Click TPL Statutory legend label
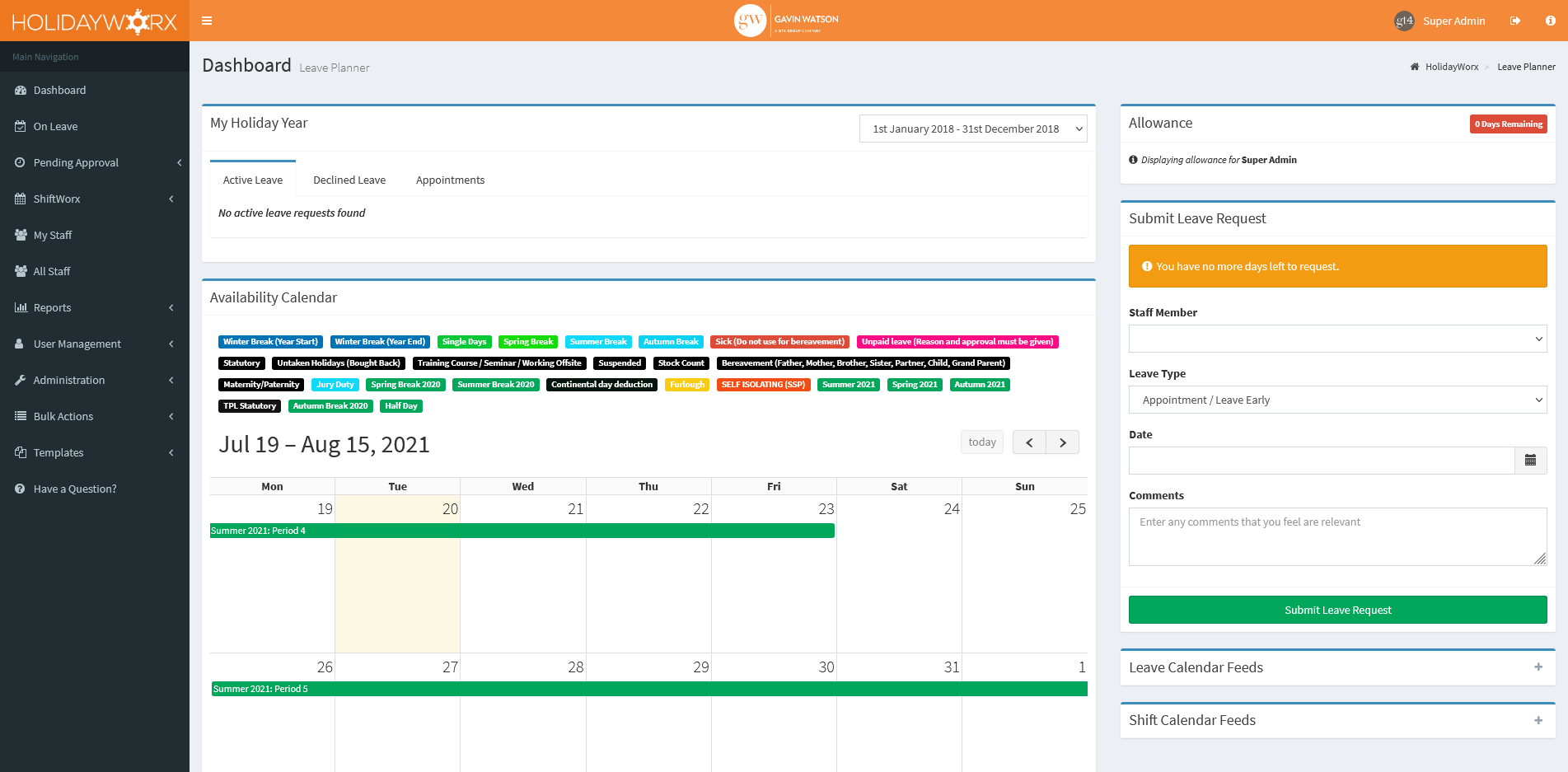The image size is (1568, 772). 250,405
